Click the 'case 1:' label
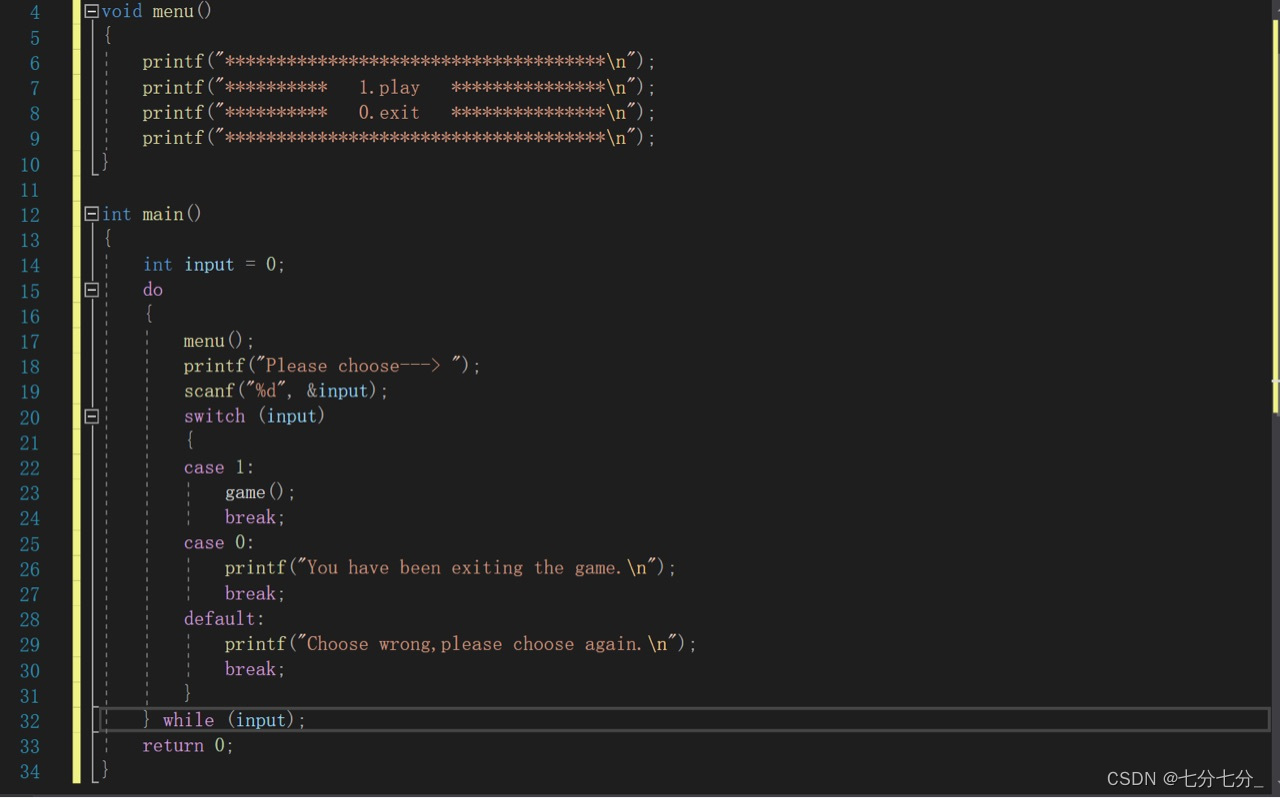 [219, 467]
